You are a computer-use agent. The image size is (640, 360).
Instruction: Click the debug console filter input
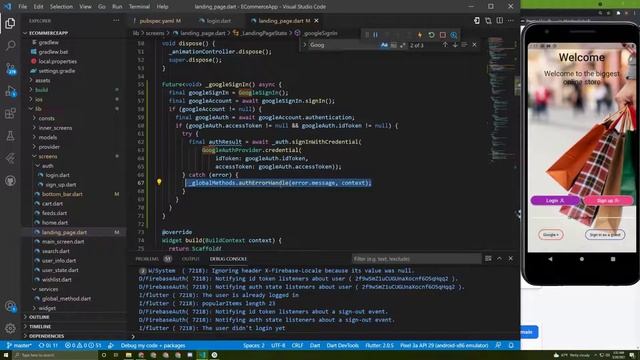(416, 259)
